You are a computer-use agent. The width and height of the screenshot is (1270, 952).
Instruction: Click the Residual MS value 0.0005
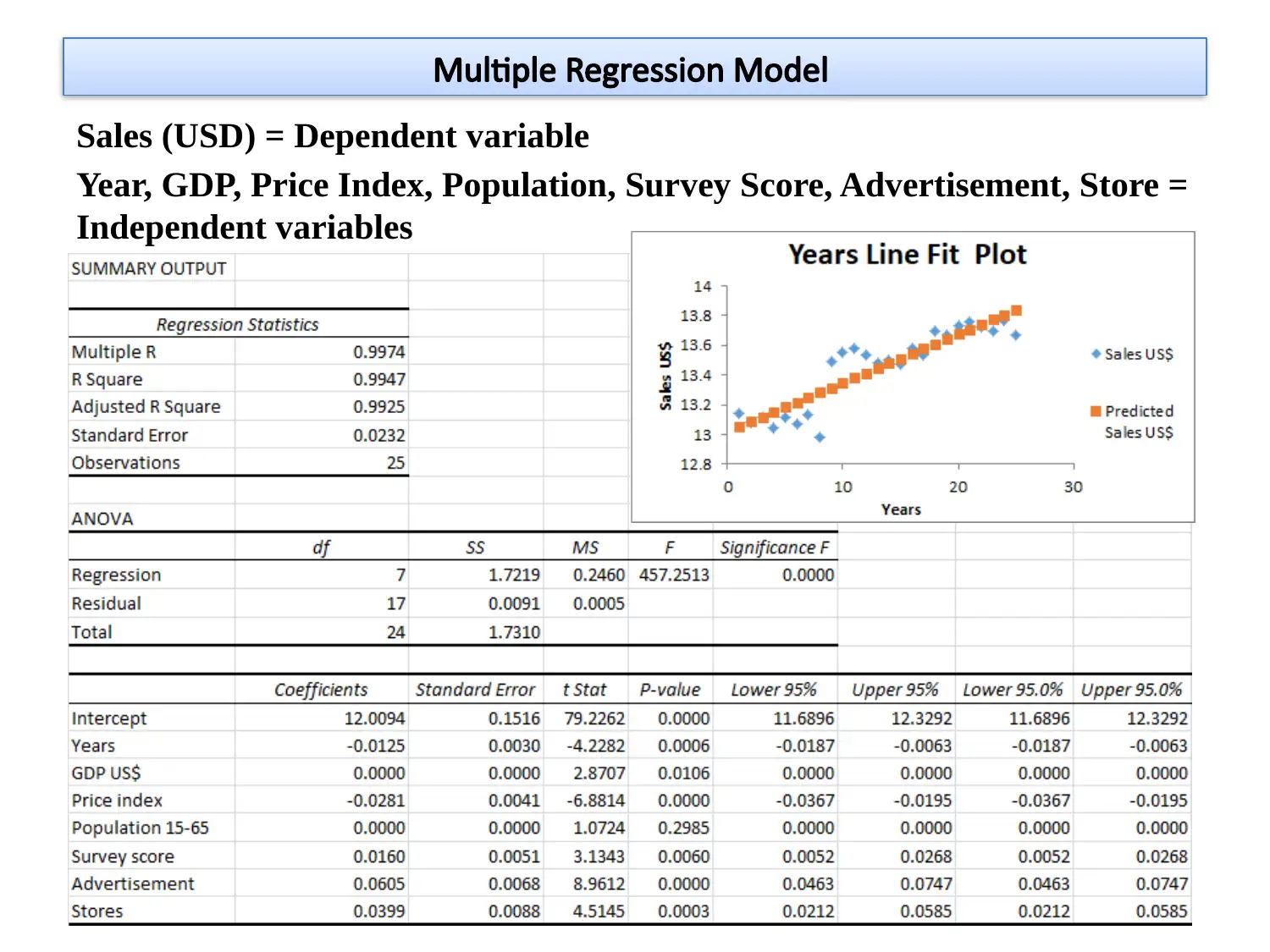click(599, 603)
